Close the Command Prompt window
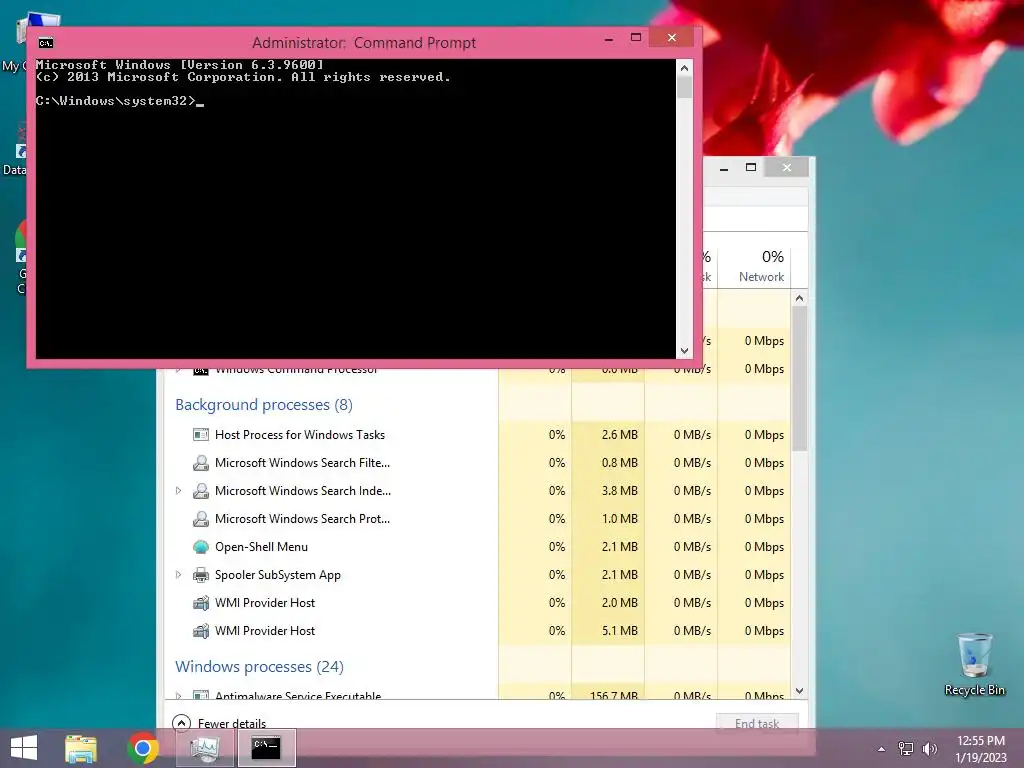This screenshot has width=1024, height=768. [671, 38]
